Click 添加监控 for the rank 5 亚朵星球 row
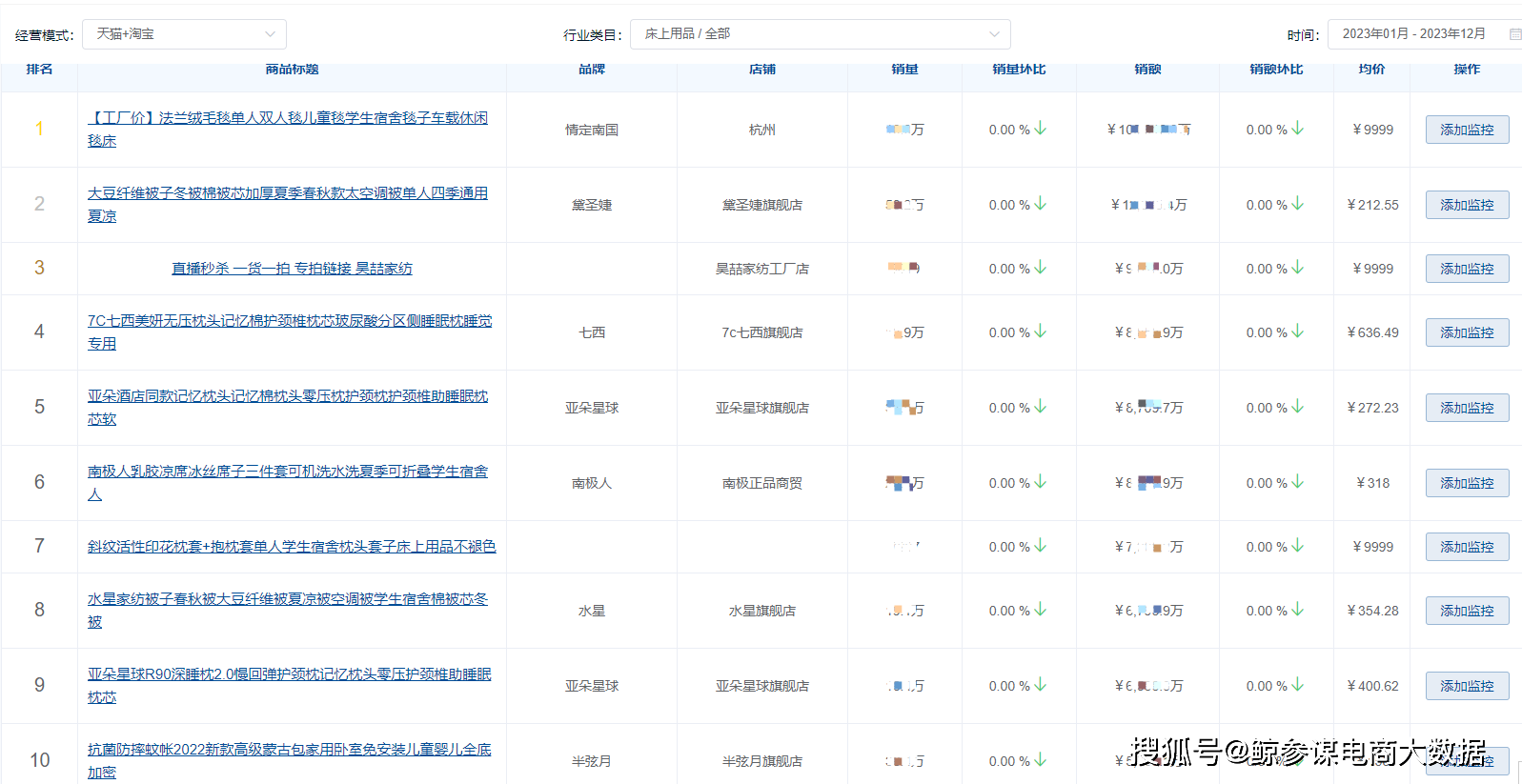The width and height of the screenshot is (1522, 784). click(1467, 408)
